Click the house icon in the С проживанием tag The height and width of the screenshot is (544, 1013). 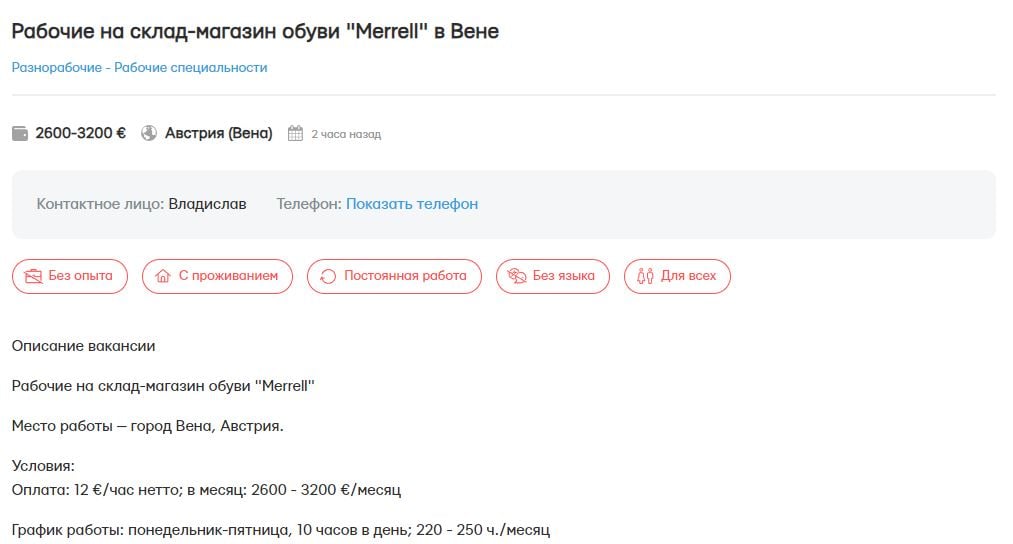tap(164, 276)
